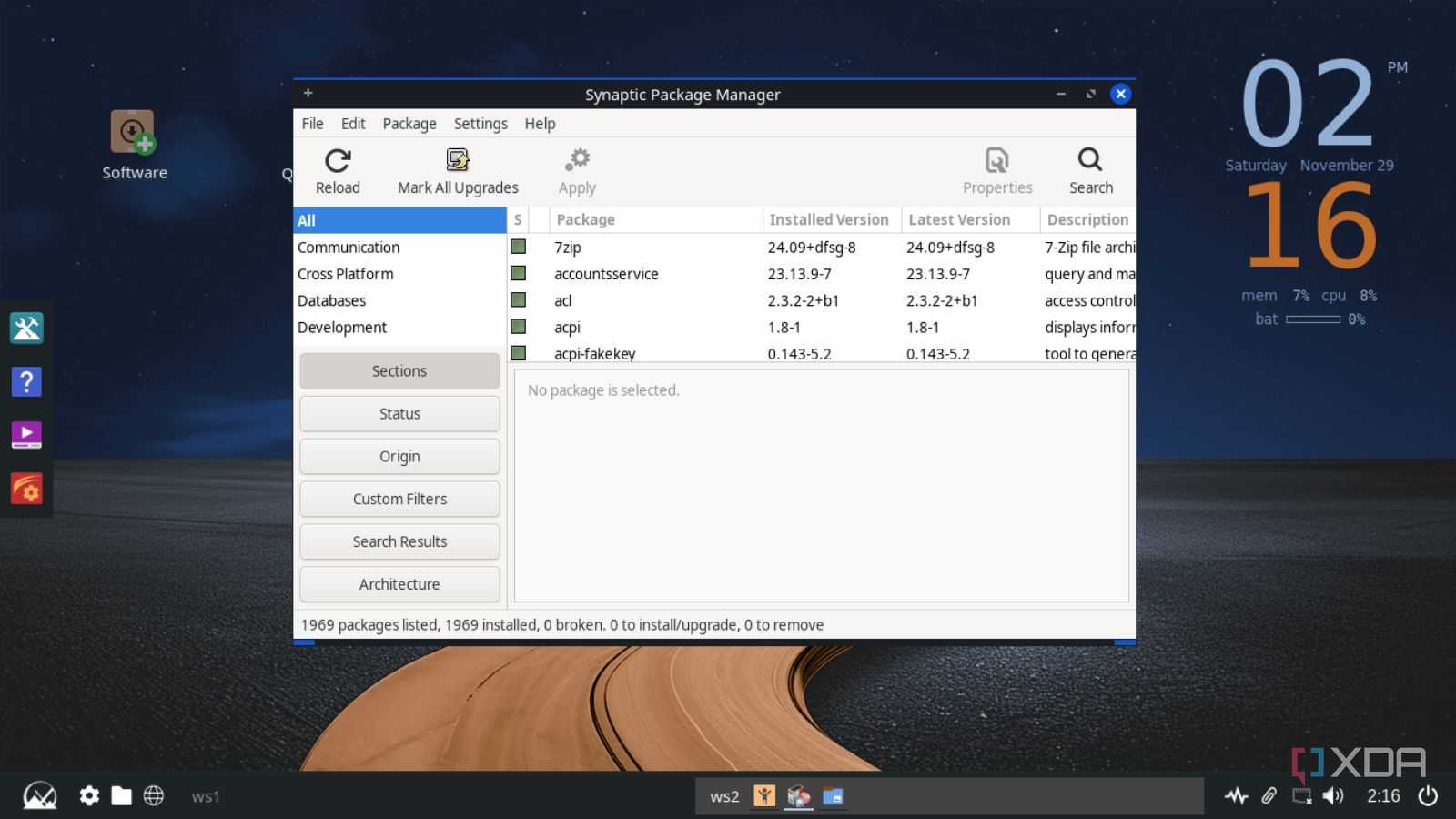Toggle the status box for acl

pyautogui.click(x=519, y=299)
